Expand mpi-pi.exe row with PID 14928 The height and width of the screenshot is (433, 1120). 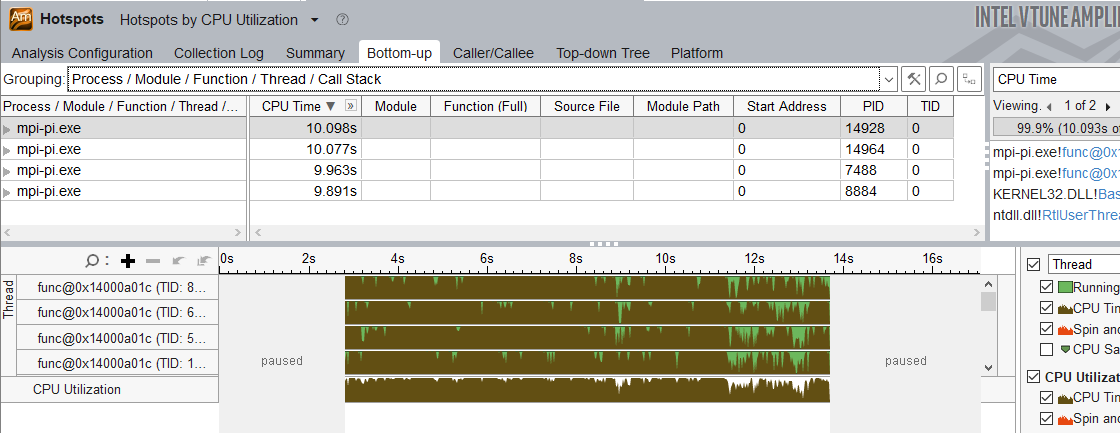[7, 129]
